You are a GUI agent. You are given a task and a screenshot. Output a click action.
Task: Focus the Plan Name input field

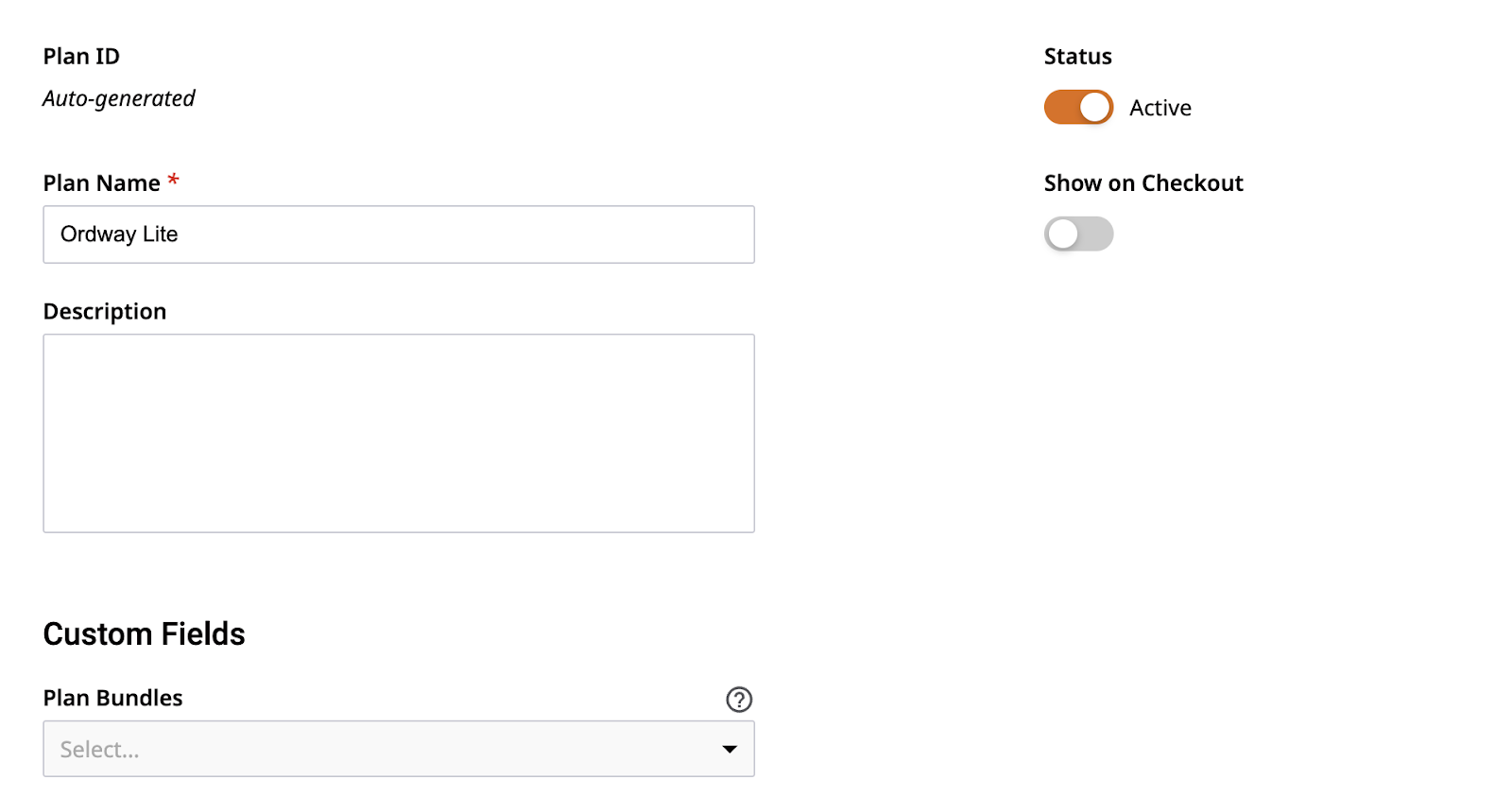click(x=399, y=234)
